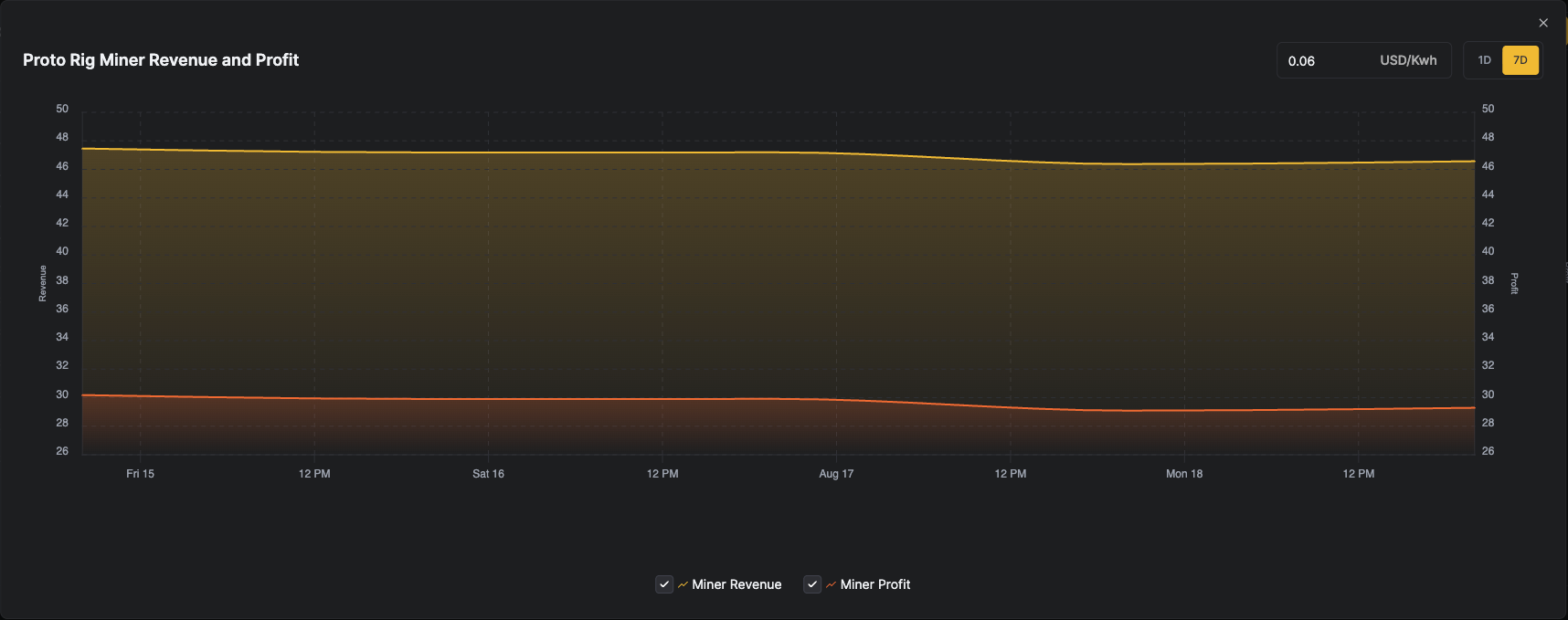Uncheck the Miner Profit checkbox

click(x=812, y=584)
